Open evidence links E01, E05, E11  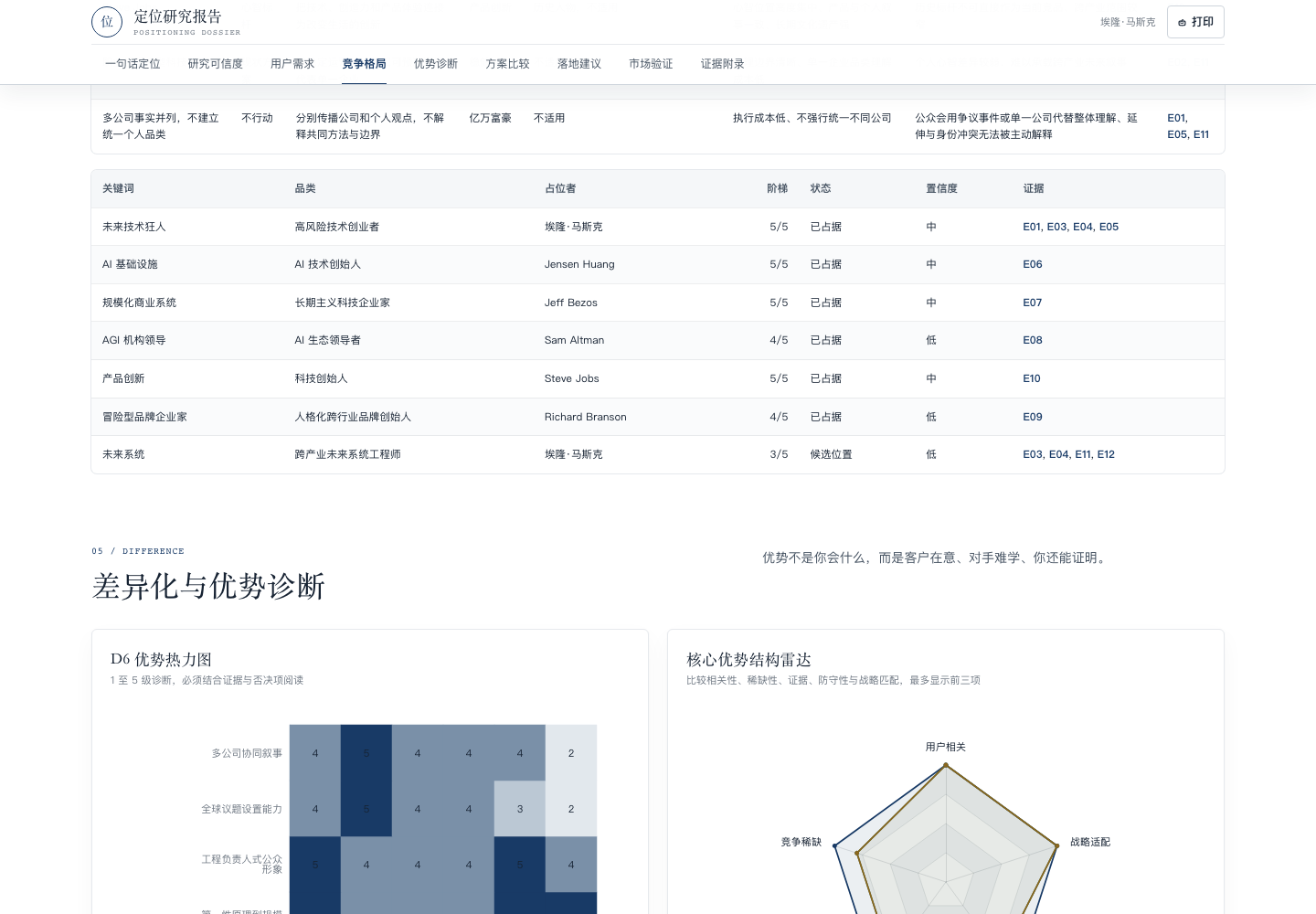click(x=1188, y=126)
